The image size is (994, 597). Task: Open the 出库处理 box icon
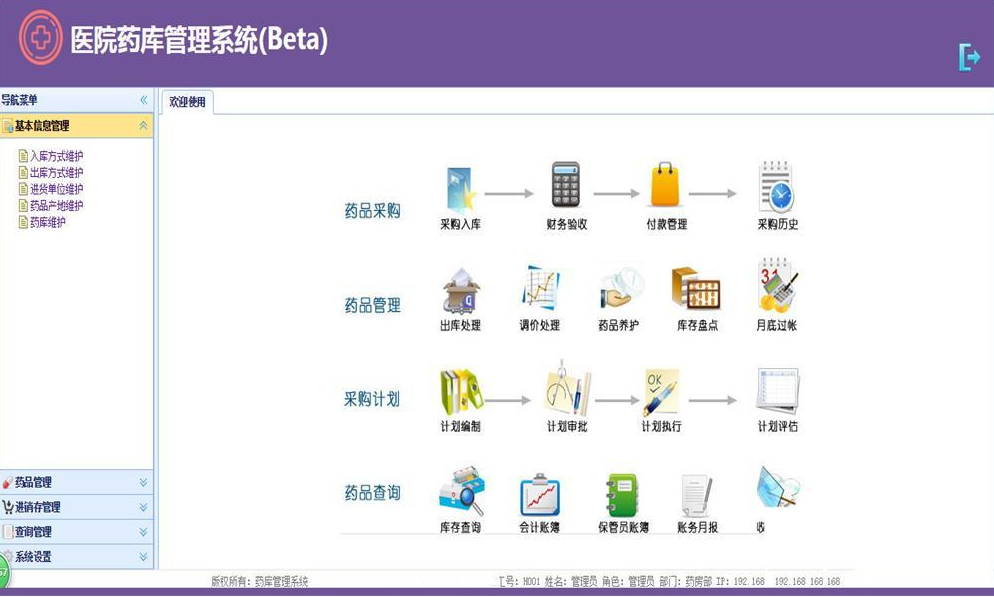tap(461, 290)
